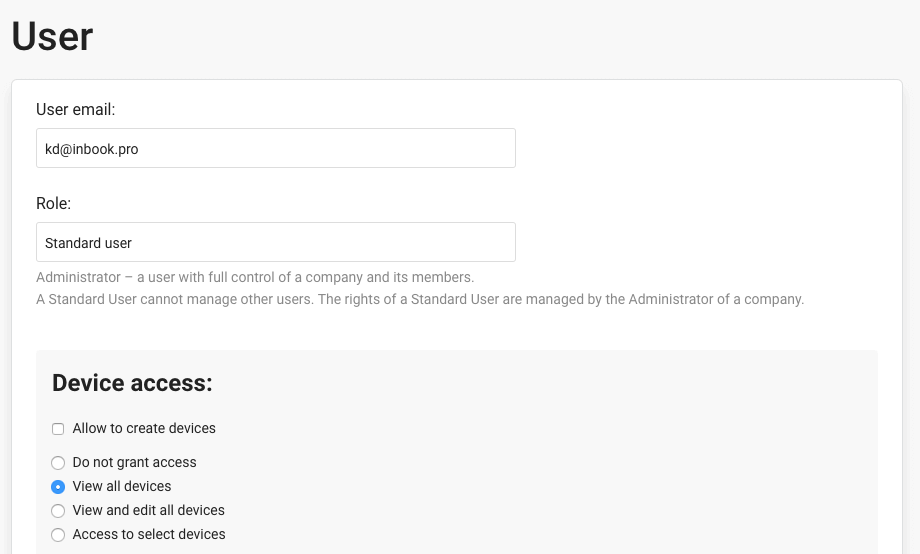Click the "Device access:" section heading
This screenshot has height=554, width=920.
(x=132, y=383)
